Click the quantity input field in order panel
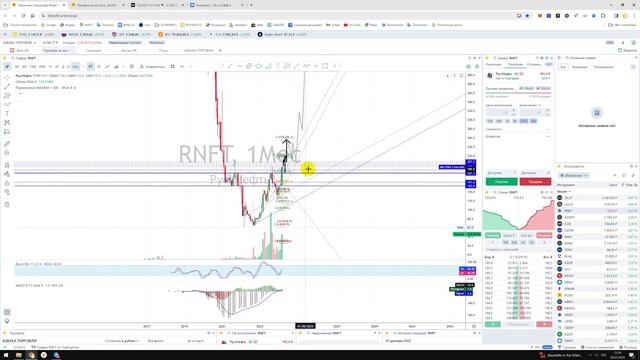This screenshot has width=640, height=360. (532, 112)
